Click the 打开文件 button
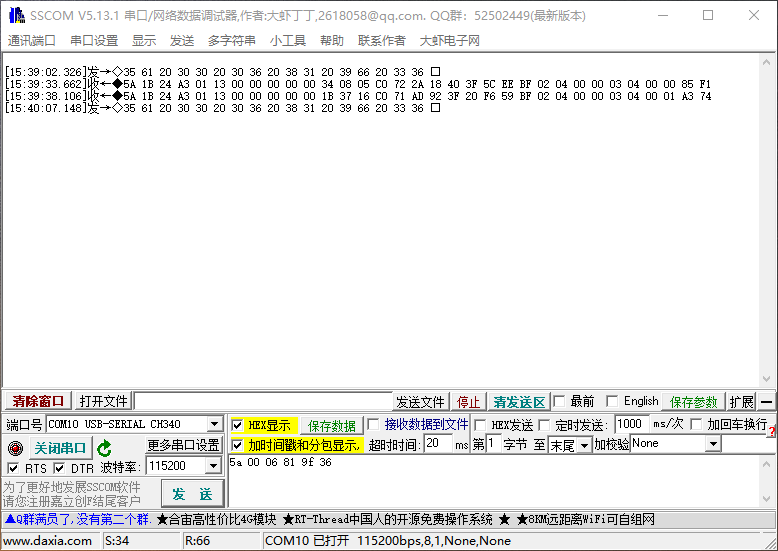Screen dimensions: 778x551 103,401
